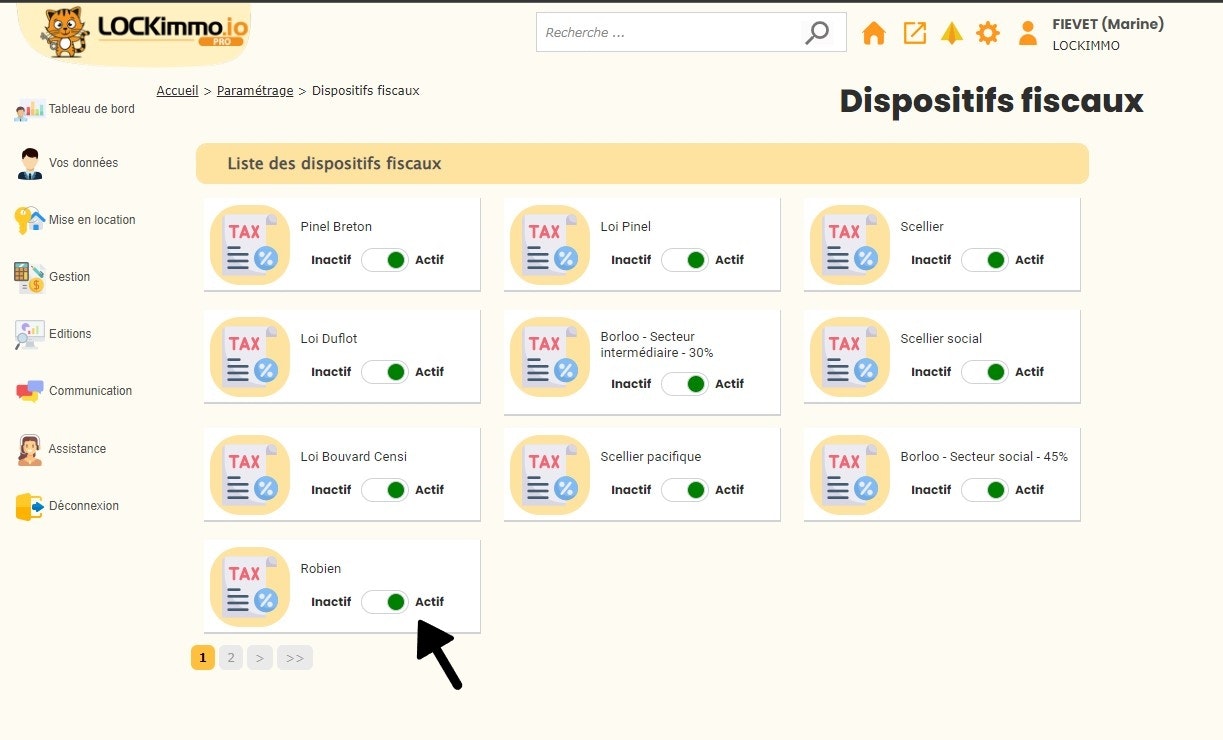The image size is (1223, 740).
Task: Select Gestion in the sidebar menu
Action: (x=69, y=277)
